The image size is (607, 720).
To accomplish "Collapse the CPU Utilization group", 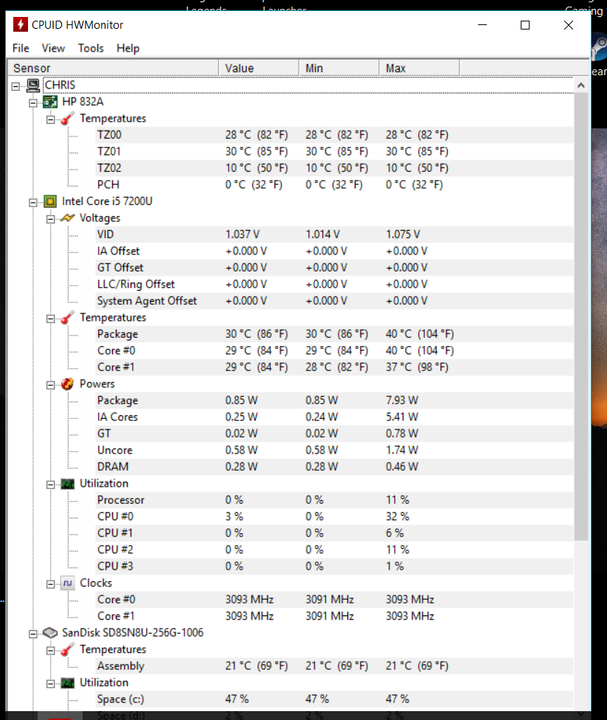I will tap(51, 484).
